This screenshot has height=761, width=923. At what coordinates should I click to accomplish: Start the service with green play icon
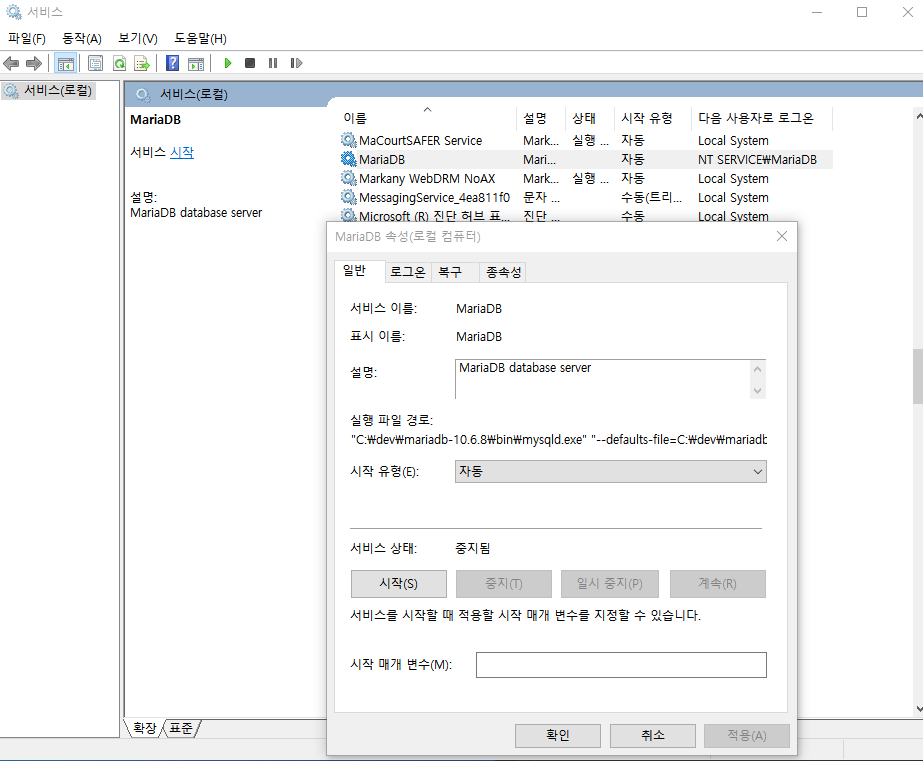tap(228, 63)
